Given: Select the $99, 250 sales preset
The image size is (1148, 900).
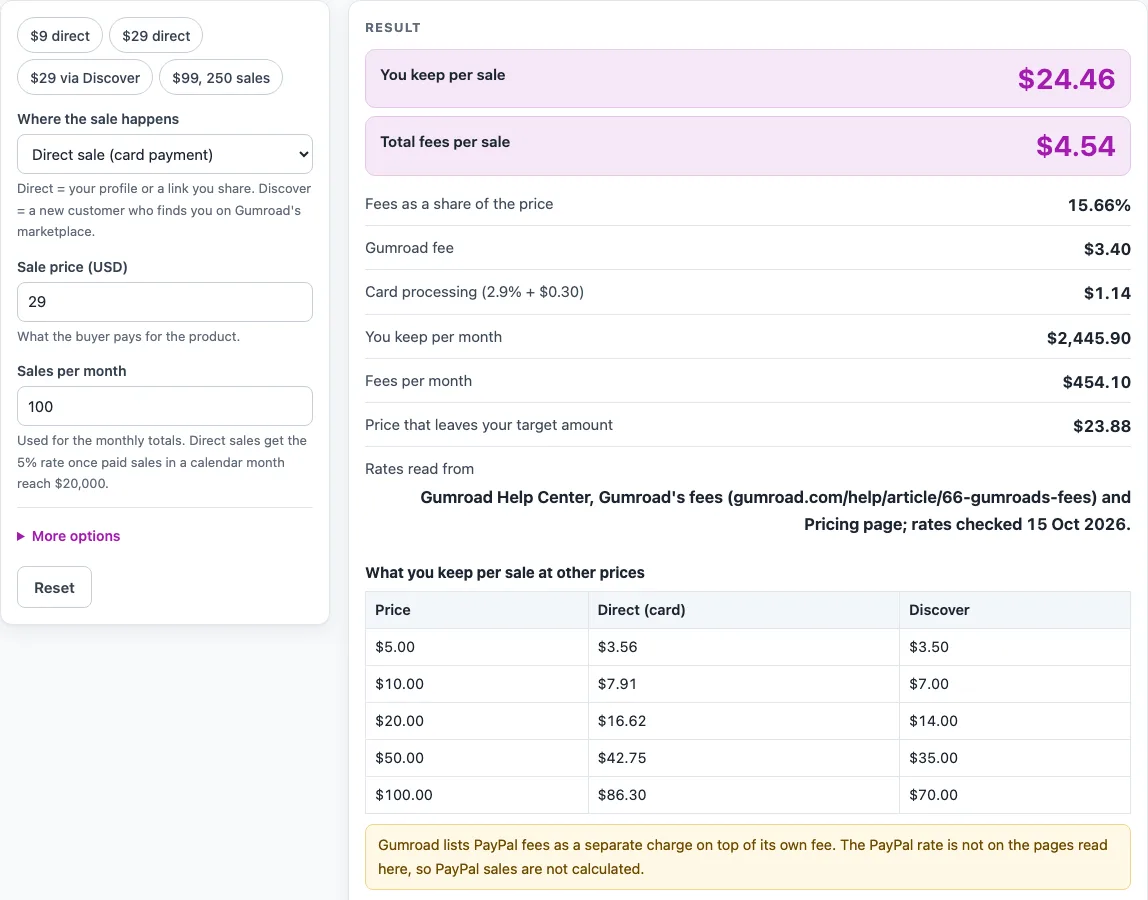Looking at the screenshot, I should pos(221,78).
